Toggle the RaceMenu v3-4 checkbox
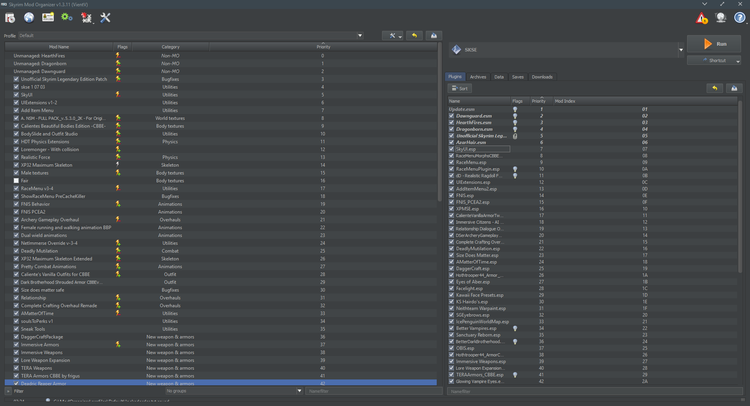Image resolution: width=750 pixels, height=406 pixels. click(x=16, y=188)
